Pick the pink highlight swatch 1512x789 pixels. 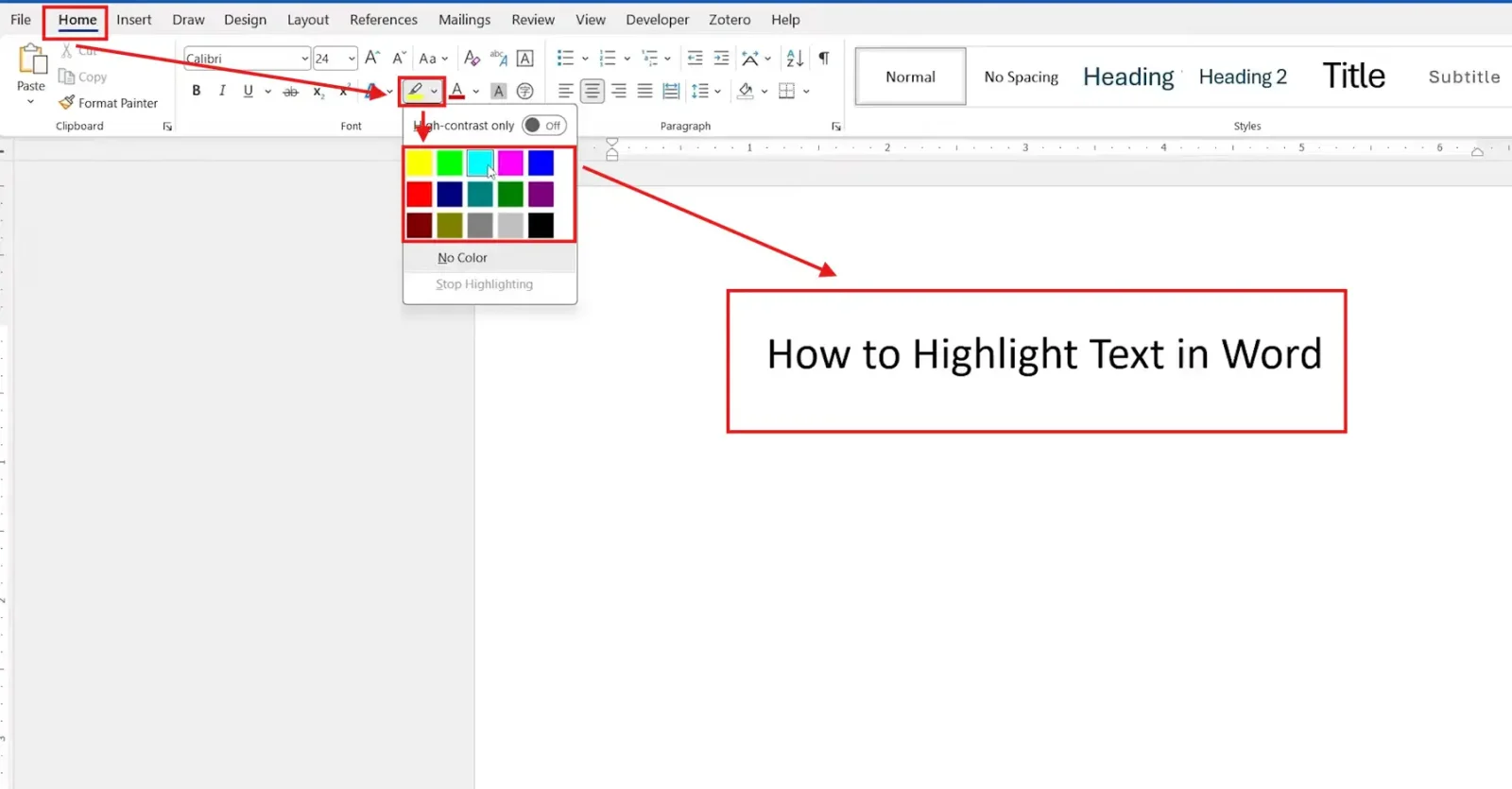(x=510, y=163)
